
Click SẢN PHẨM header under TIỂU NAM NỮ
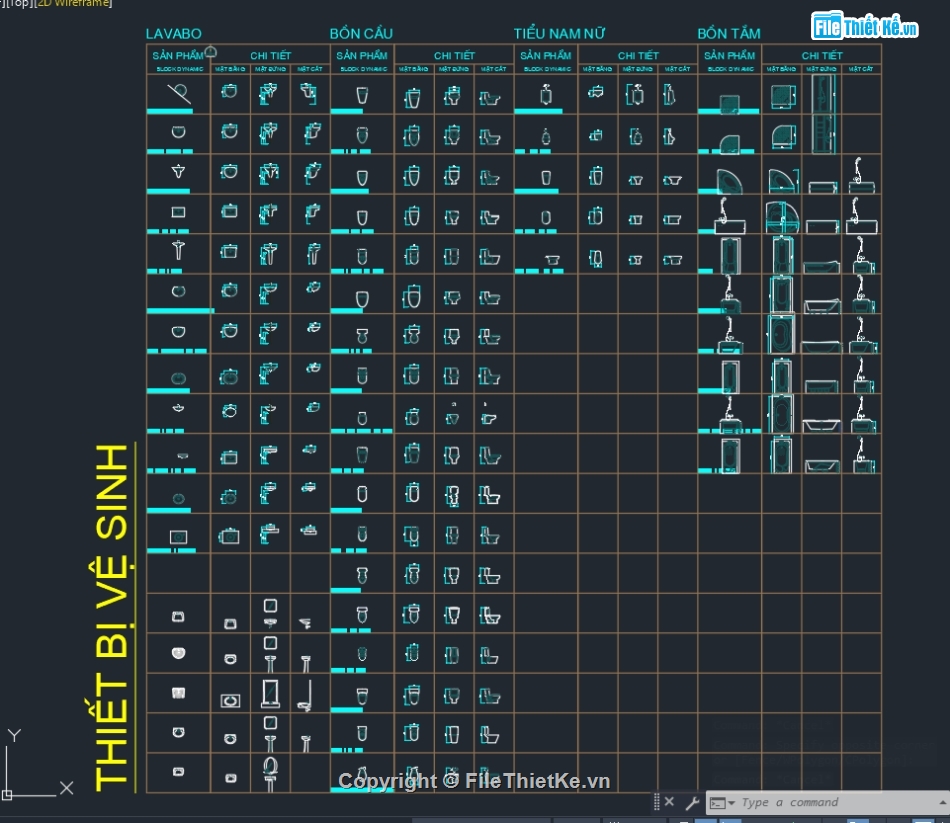(x=545, y=56)
